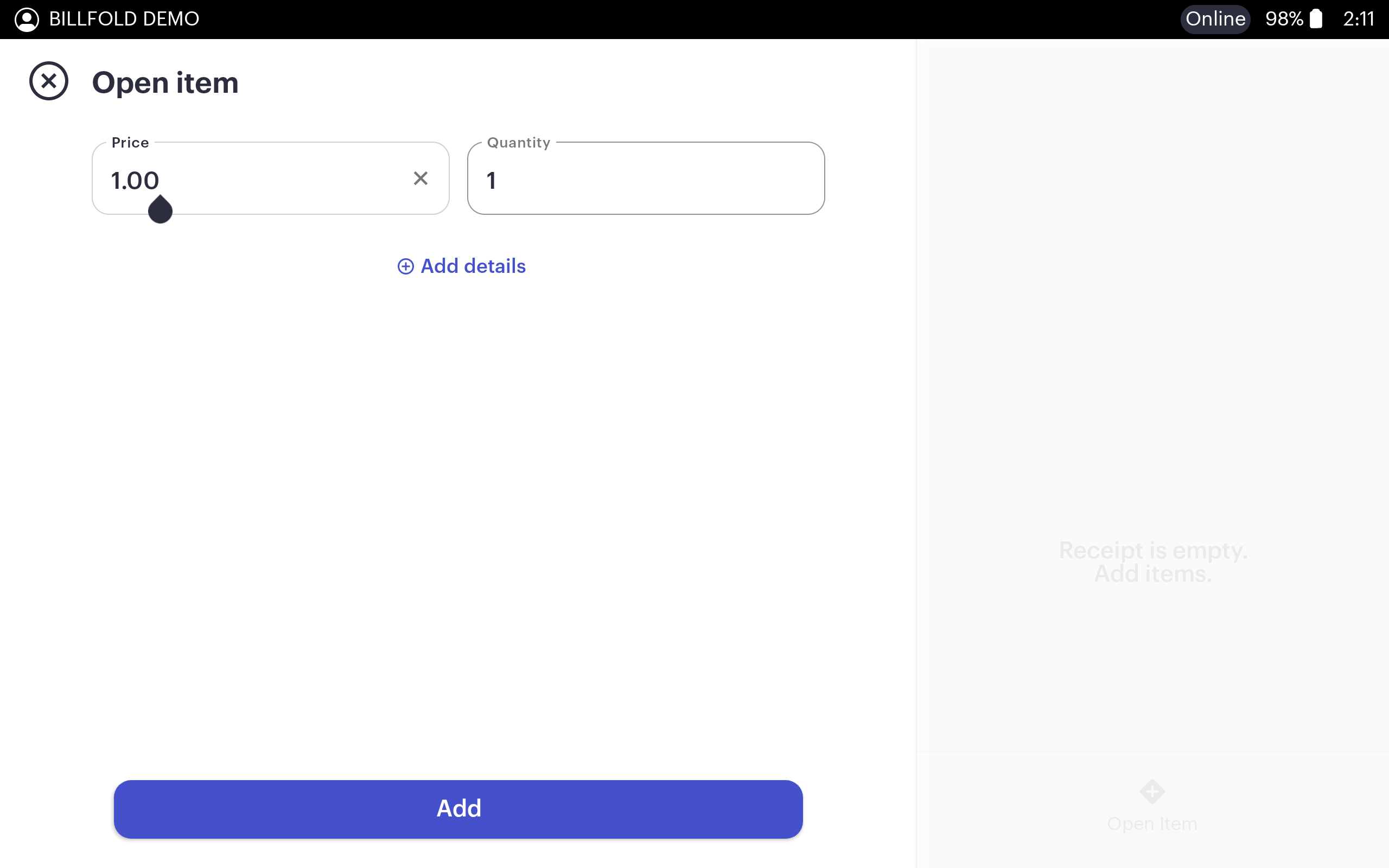Tap the user profile icon

pos(27,19)
